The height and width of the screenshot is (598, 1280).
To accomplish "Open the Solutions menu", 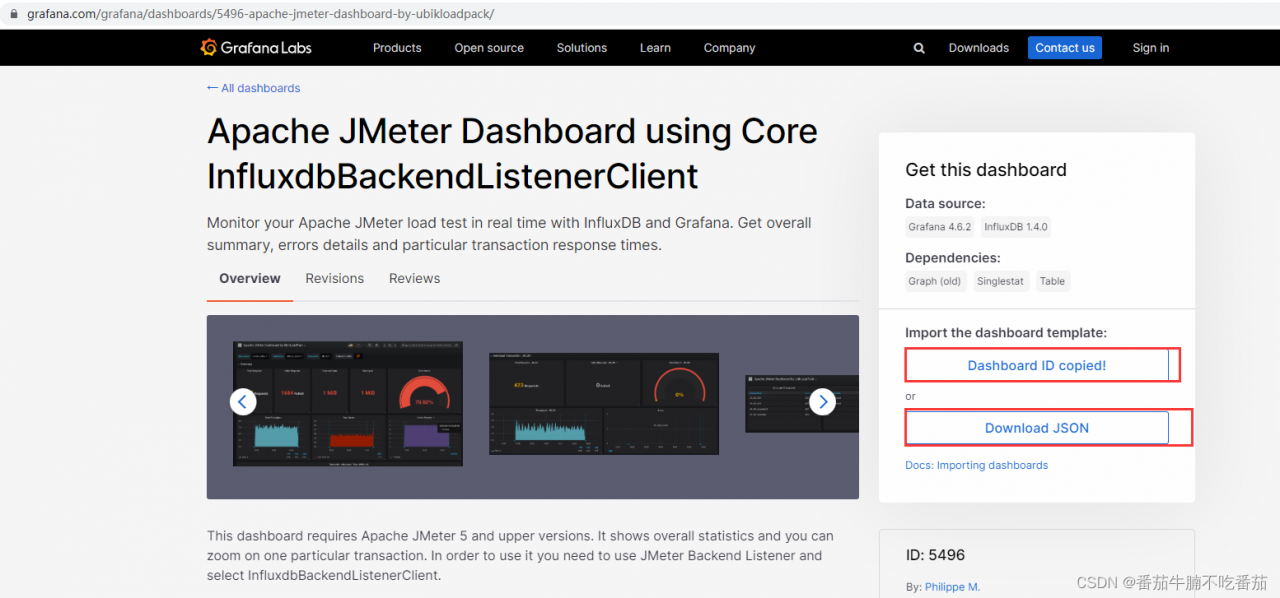I will pos(582,48).
